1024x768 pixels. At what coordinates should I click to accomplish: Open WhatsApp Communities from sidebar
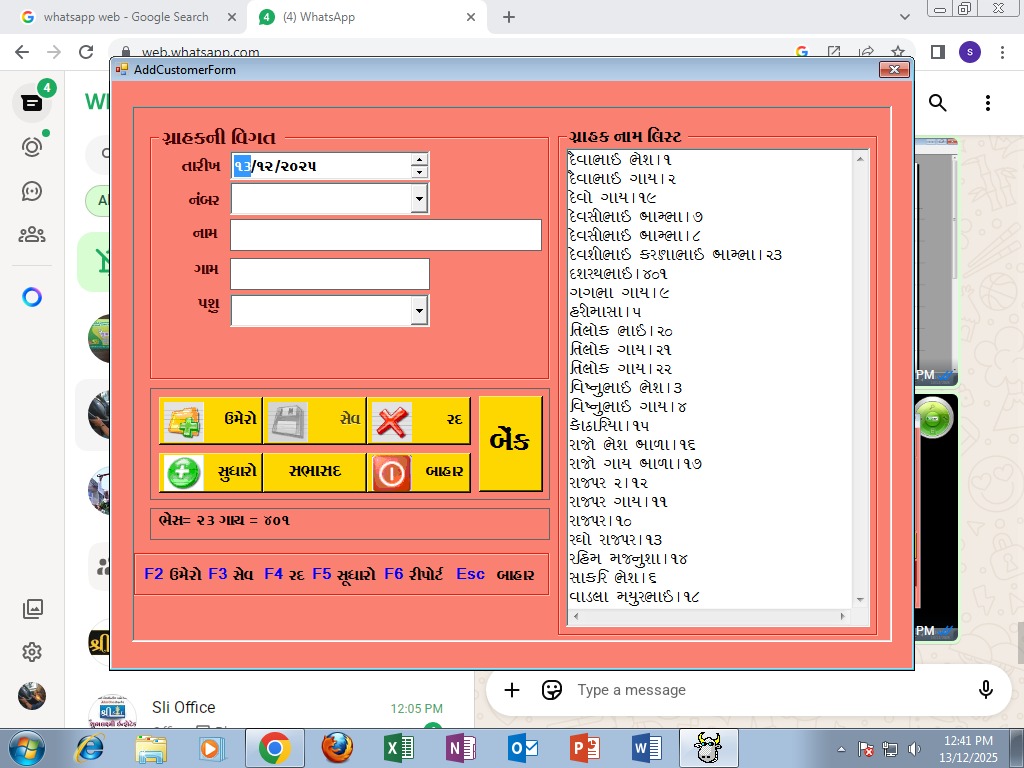tap(31, 235)
